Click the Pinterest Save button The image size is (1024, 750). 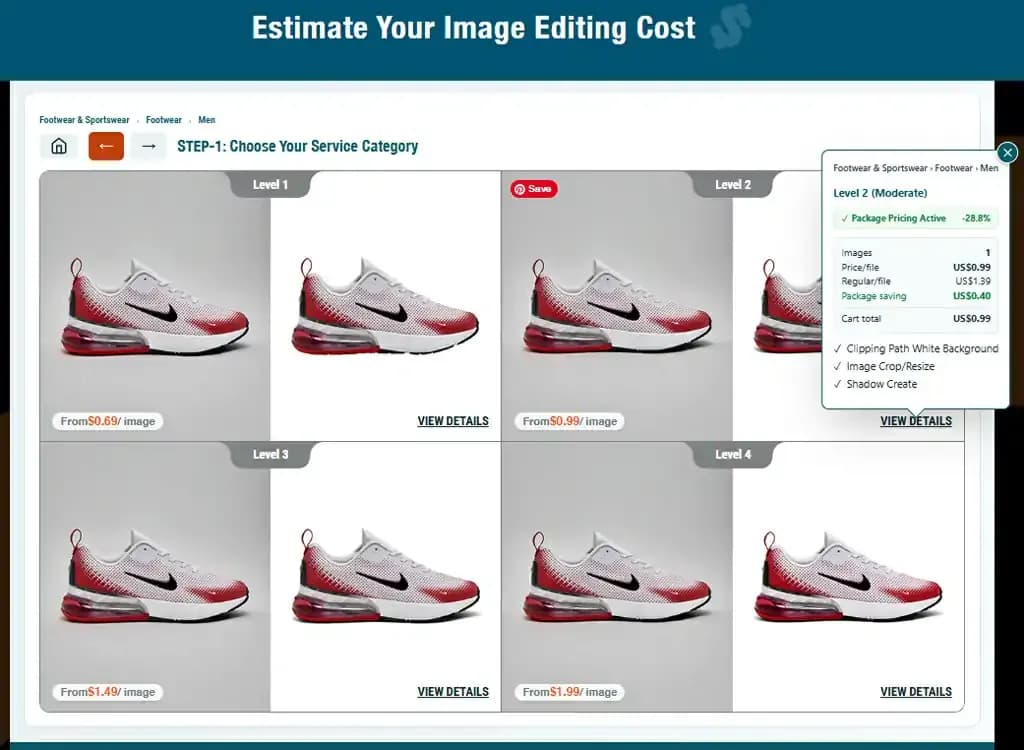[534, 189]
